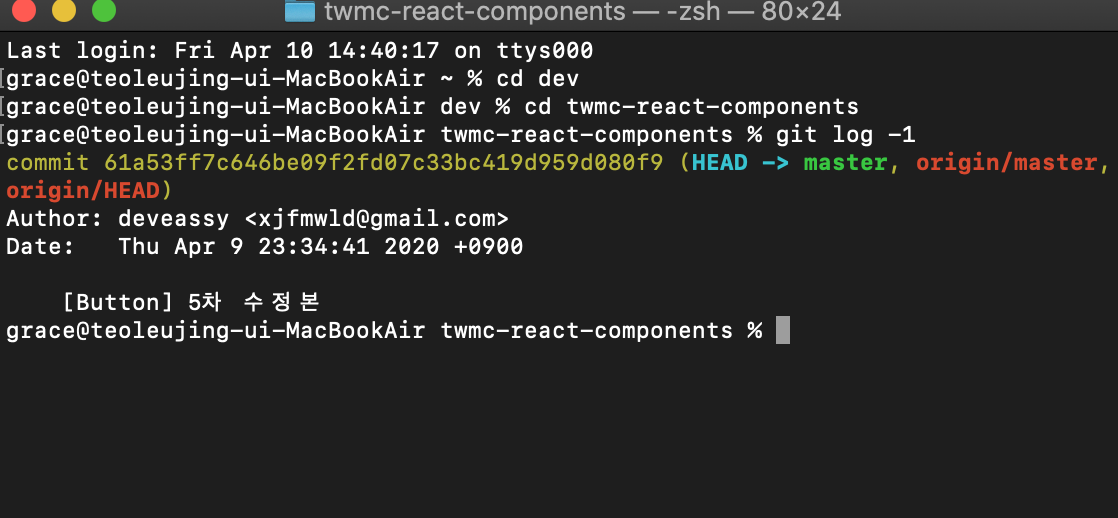Click the red origin/HEAD ref label
The width and height of the screenshot is (1118, 518).
(x=84, y=191)
